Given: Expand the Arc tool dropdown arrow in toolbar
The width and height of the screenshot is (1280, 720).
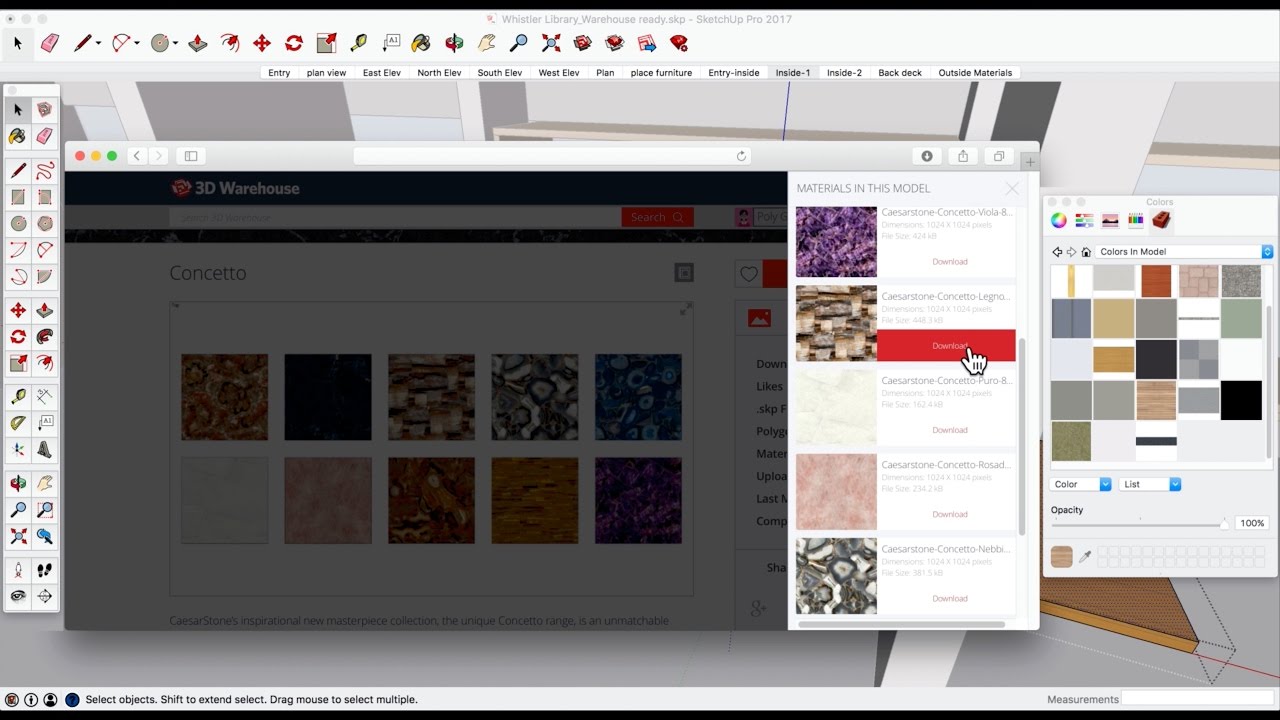Looking at the screenshot, I should pyautogui.click(x=139, y=44).
